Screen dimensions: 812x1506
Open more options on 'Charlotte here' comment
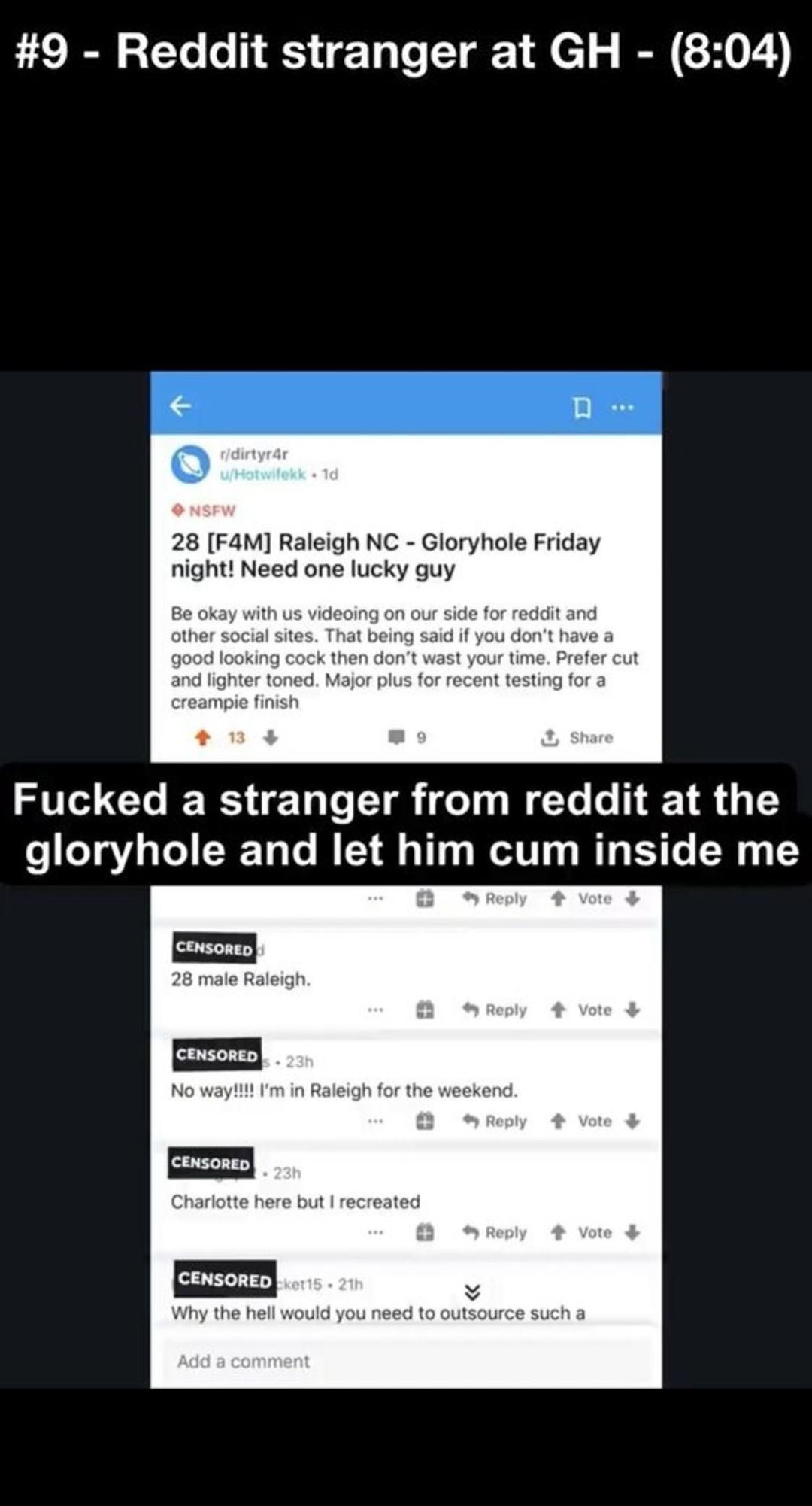point(376,1232)
